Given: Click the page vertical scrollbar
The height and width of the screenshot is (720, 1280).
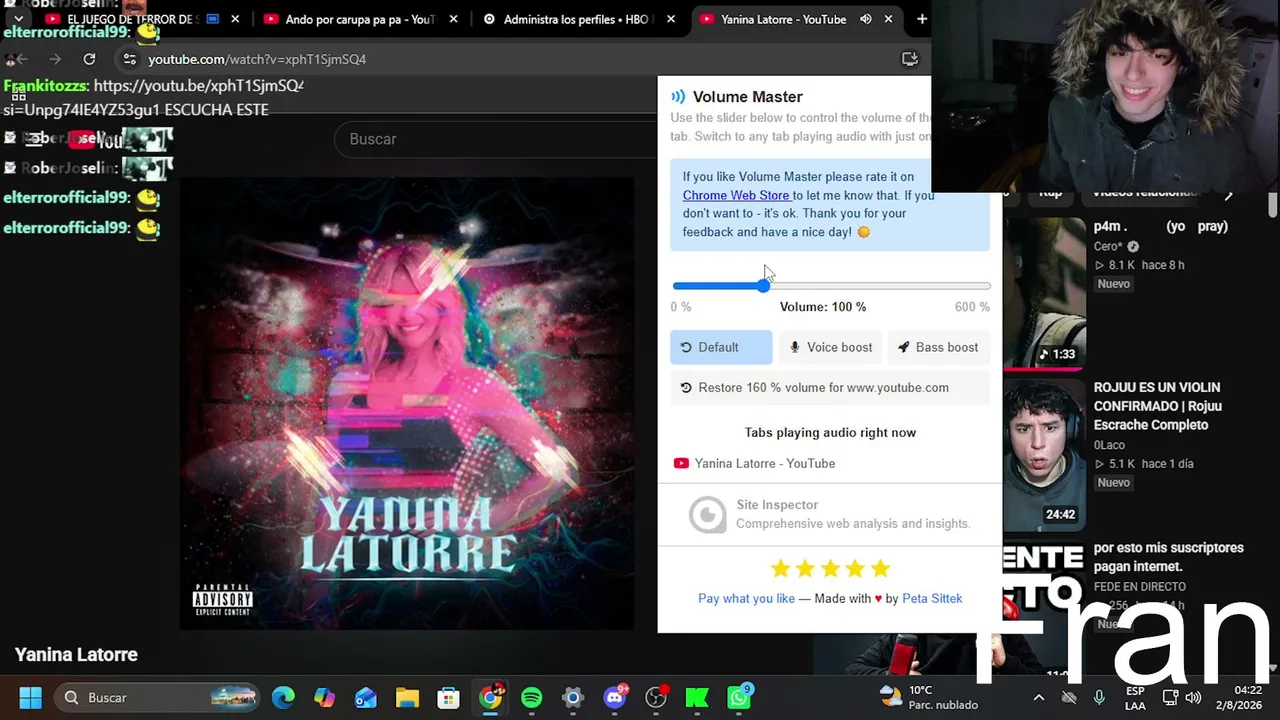Looking at the screenshot, I should (x=1273, y=203).
